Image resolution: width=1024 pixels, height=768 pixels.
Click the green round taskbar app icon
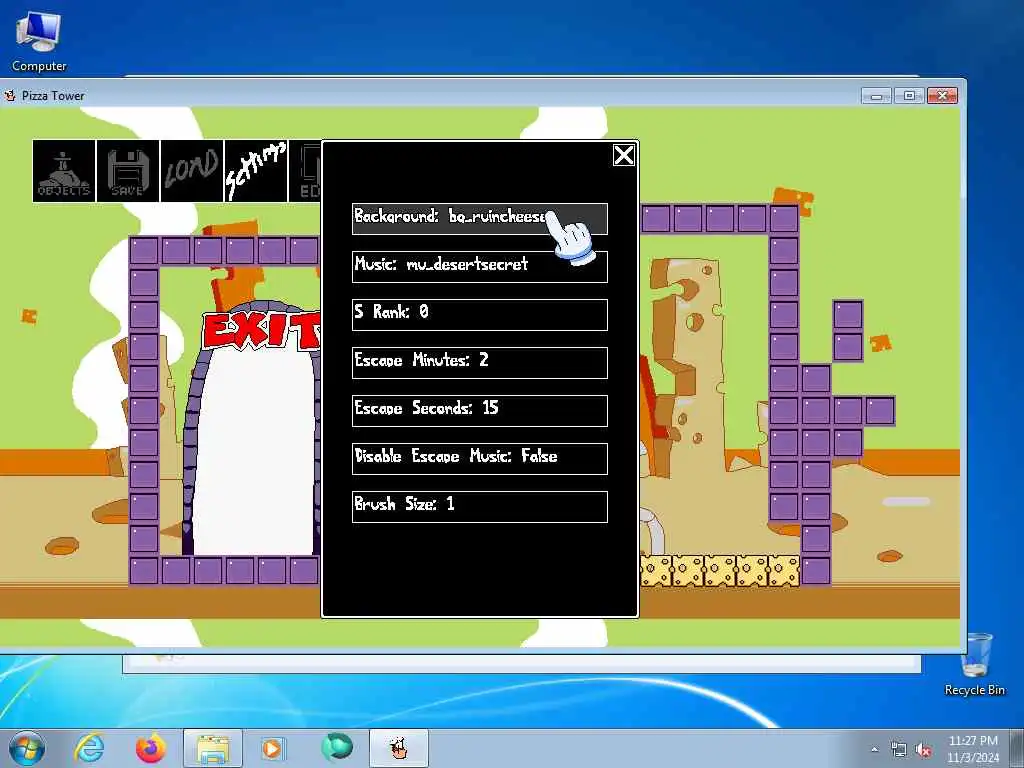pyautogui.click(x=336, y=748)
